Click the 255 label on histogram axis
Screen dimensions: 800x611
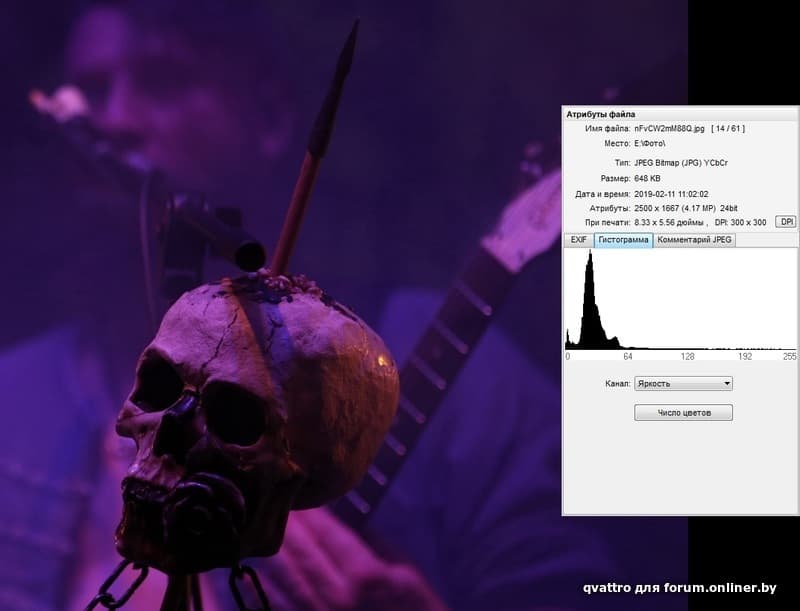tap(789, 356)
